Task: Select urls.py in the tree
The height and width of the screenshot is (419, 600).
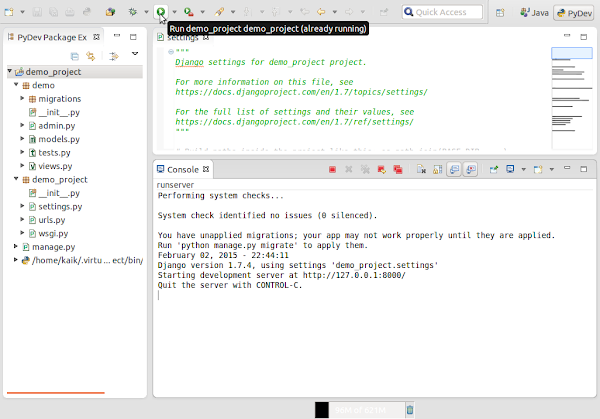Action: point(52,220)
